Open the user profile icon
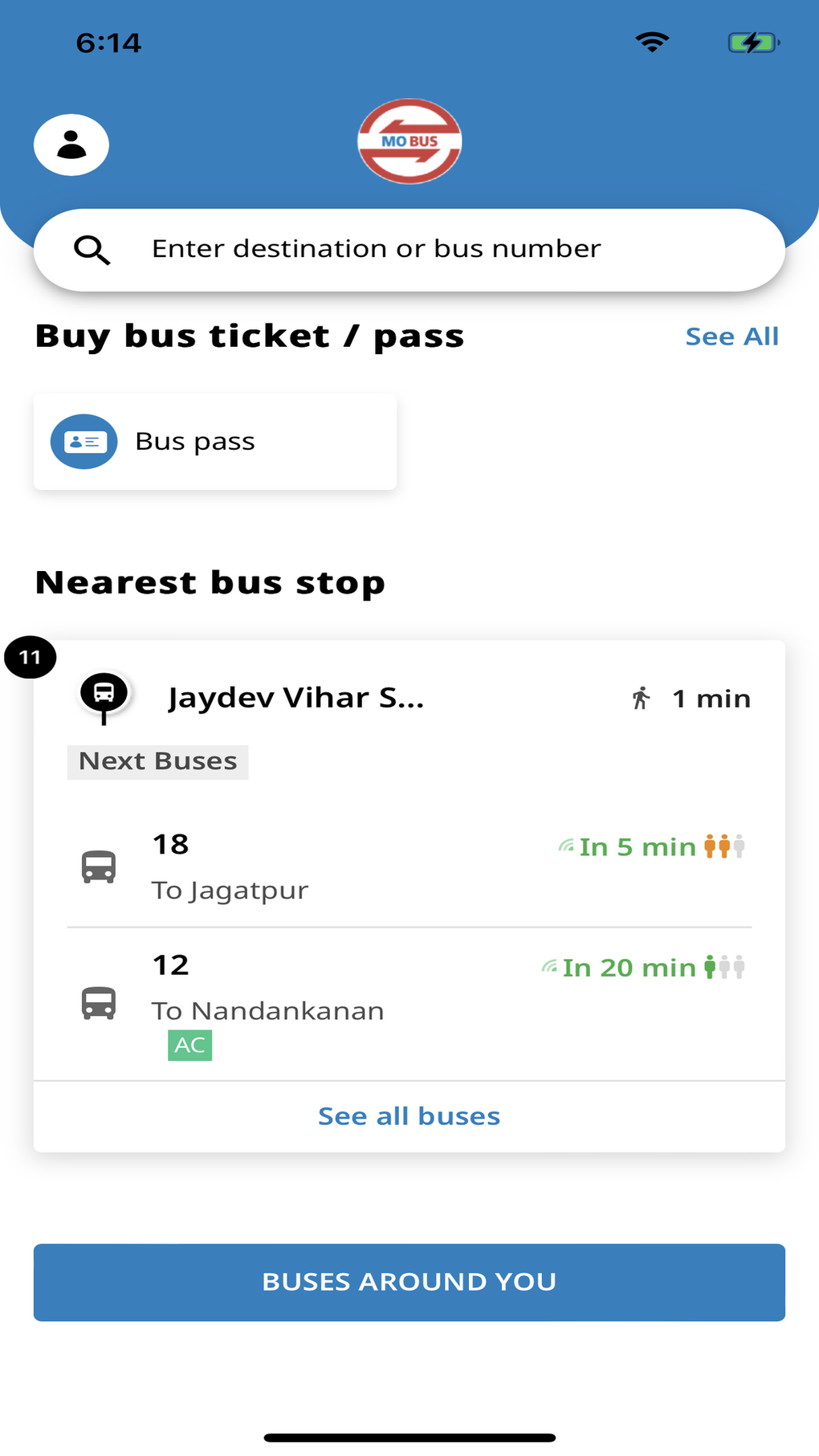 point(71,145)
